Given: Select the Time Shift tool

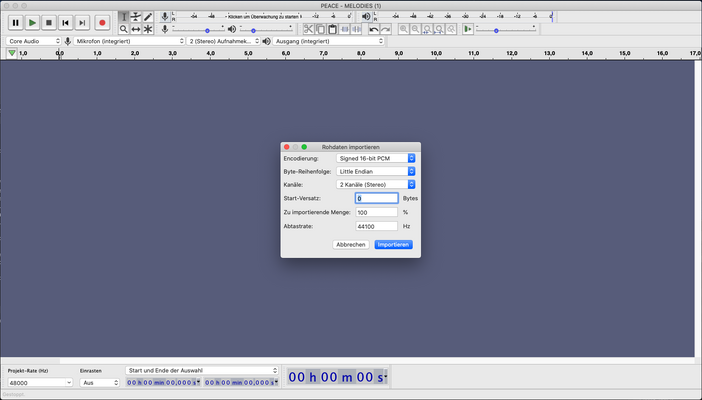Looking at the screenshot, I should (x=136, y=29).
